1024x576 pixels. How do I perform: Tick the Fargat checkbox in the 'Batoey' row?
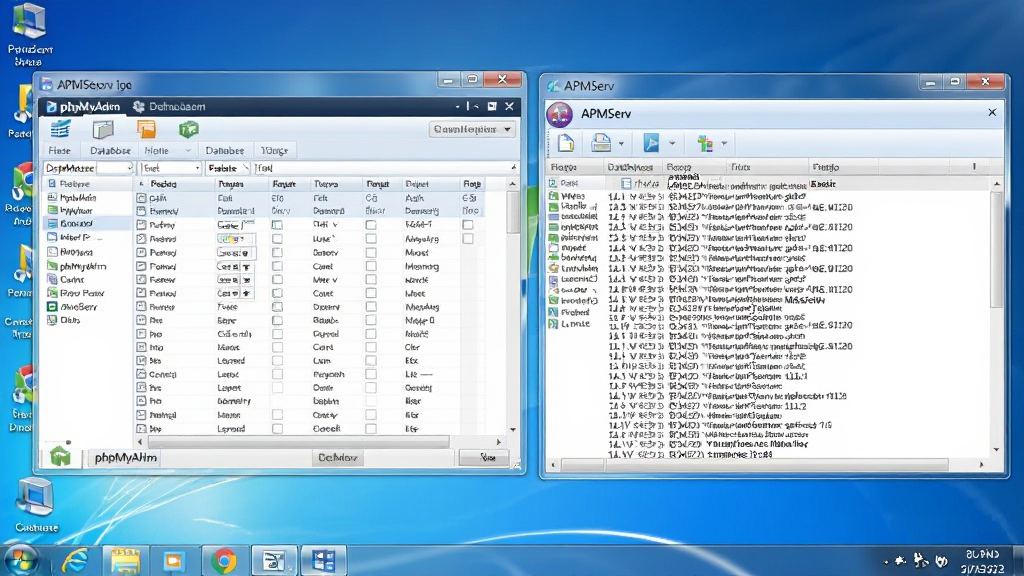point(278,253)
